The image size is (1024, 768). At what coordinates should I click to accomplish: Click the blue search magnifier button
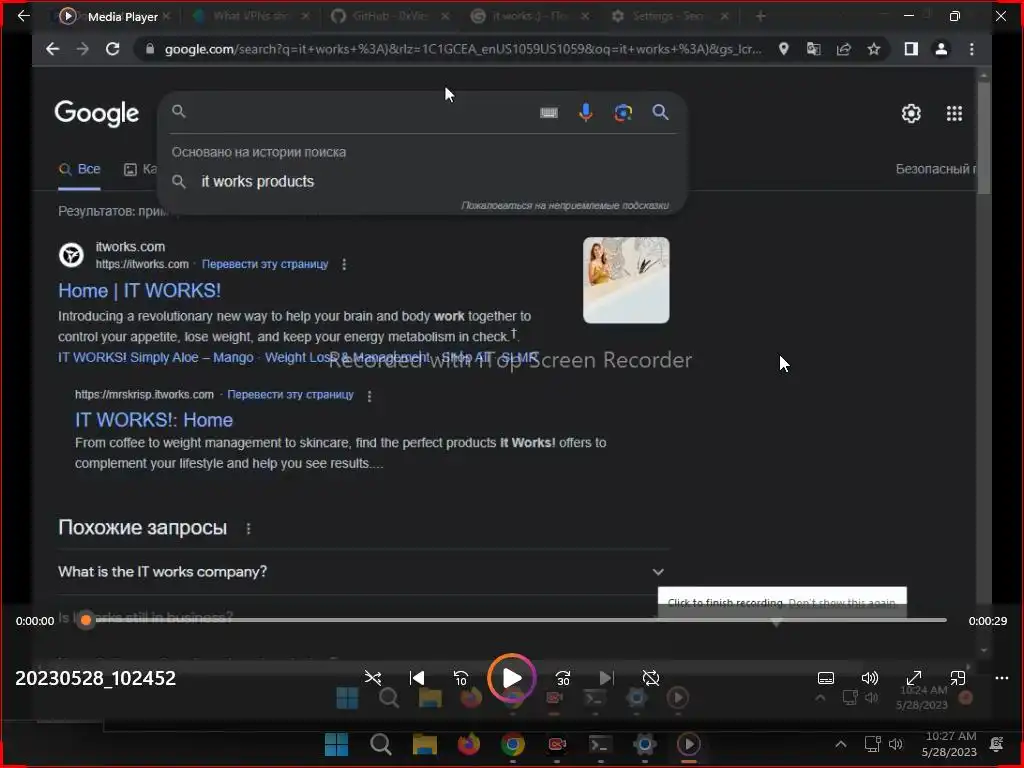click(660, 112)
